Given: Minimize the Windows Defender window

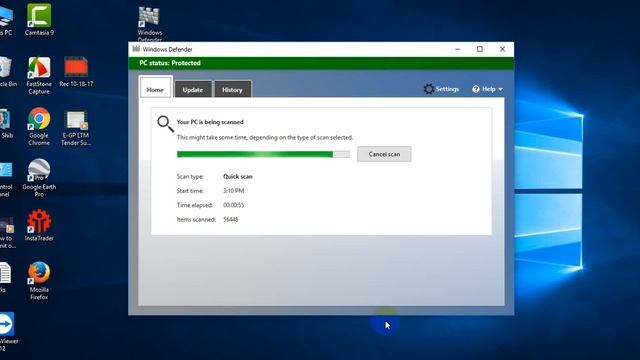Looking at the screenshot, I should [x=458, y=49].
